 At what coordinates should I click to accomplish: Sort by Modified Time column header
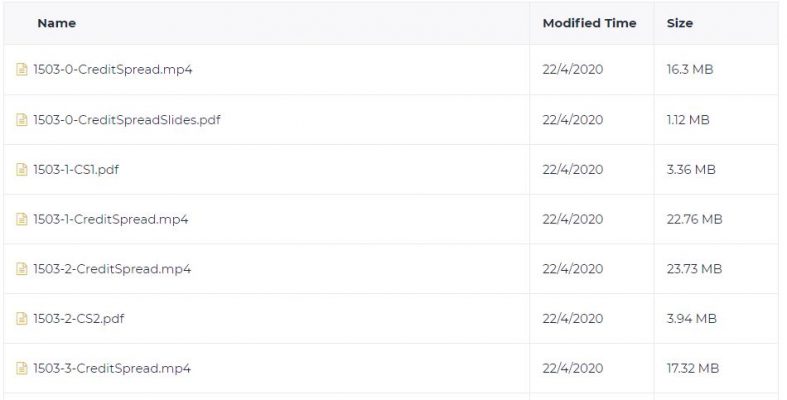pyautogui.click(x=589, y=23)
